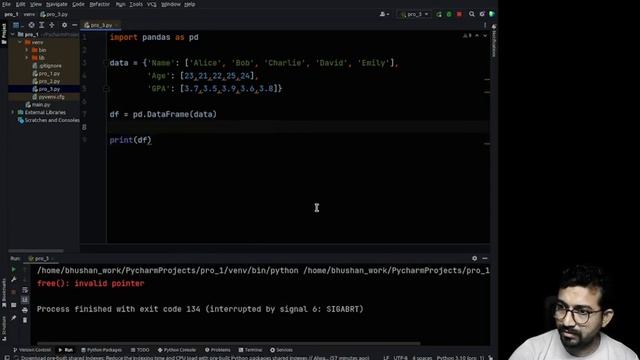Select Scratches and Consoles node
This screenshot has height=360, width=640.
tap(49, 120)
